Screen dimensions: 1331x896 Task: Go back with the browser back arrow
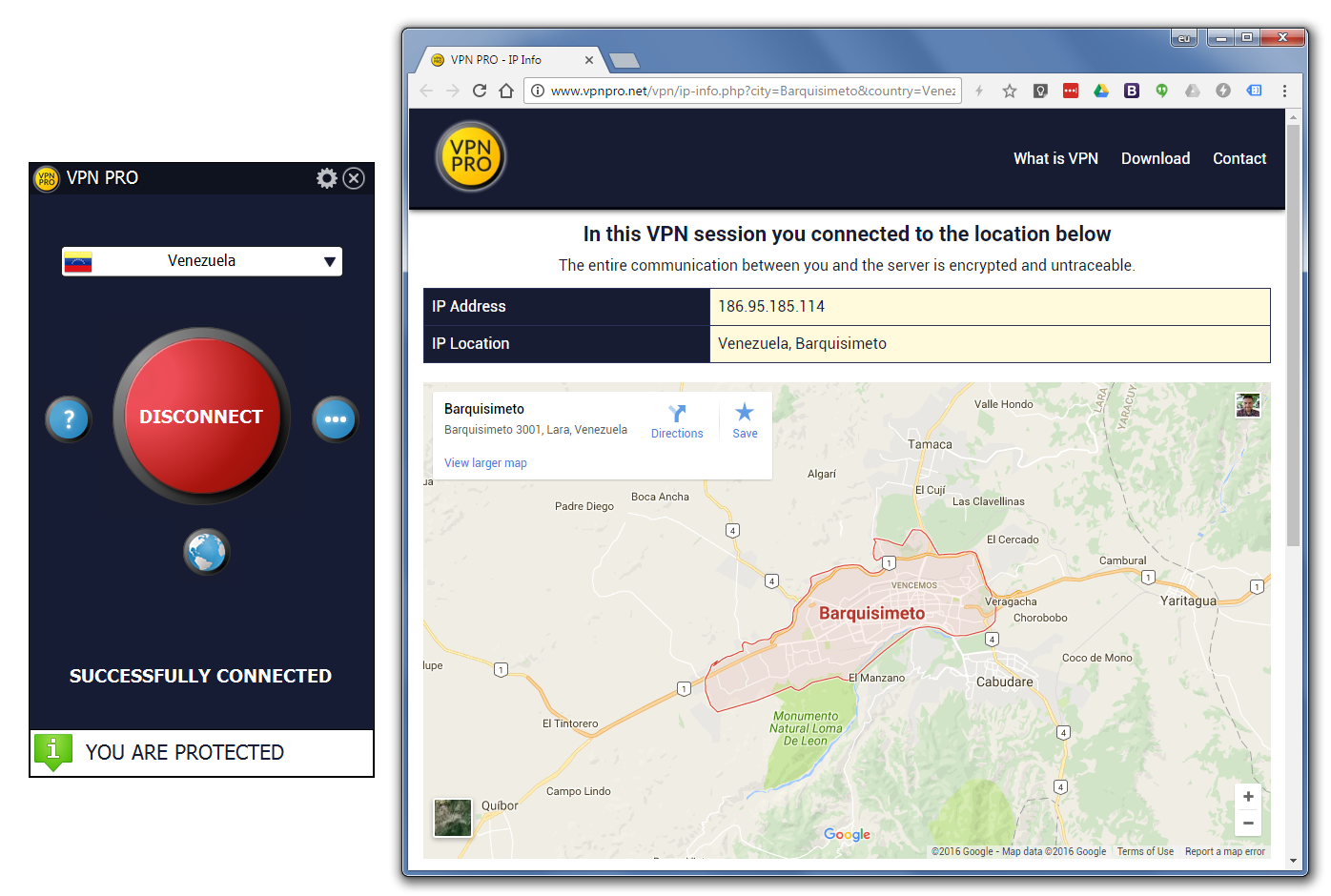(x=426, y=91)
